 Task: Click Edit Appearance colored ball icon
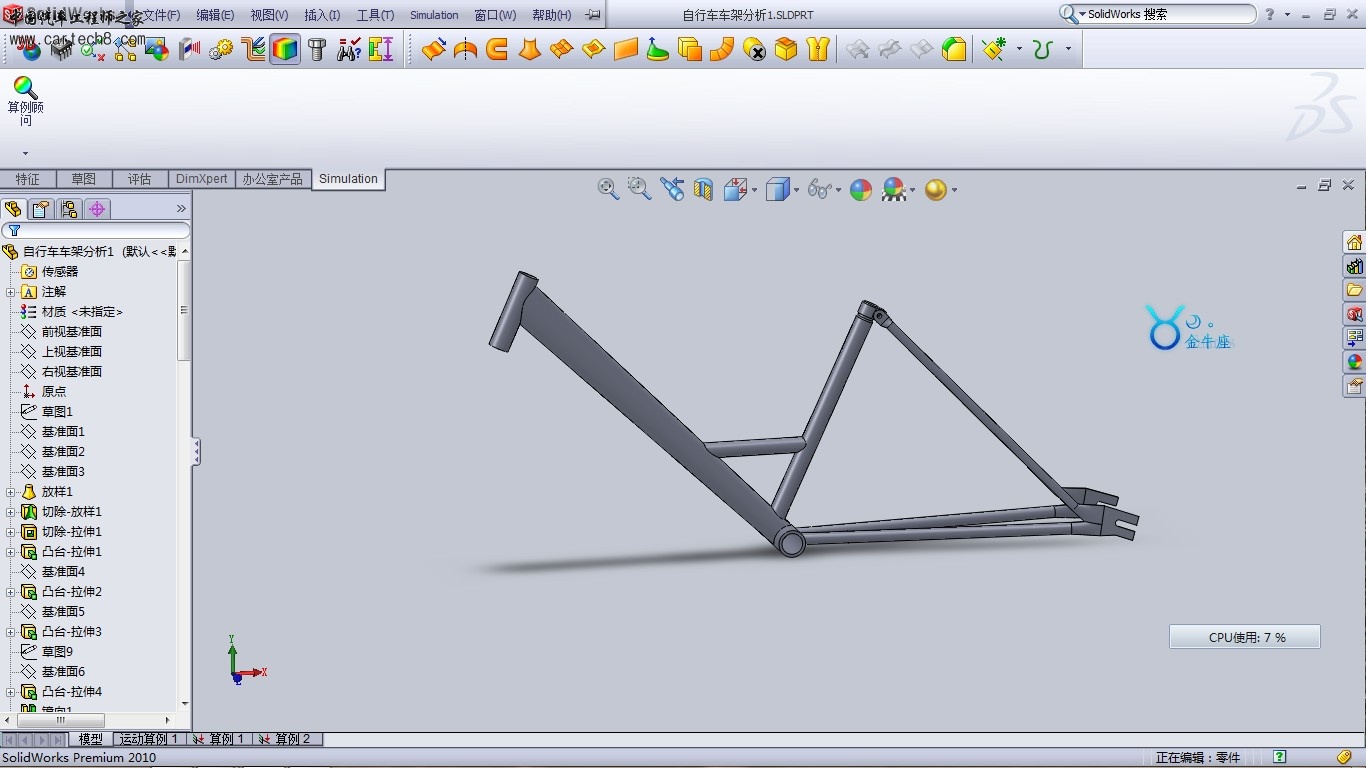861,190
